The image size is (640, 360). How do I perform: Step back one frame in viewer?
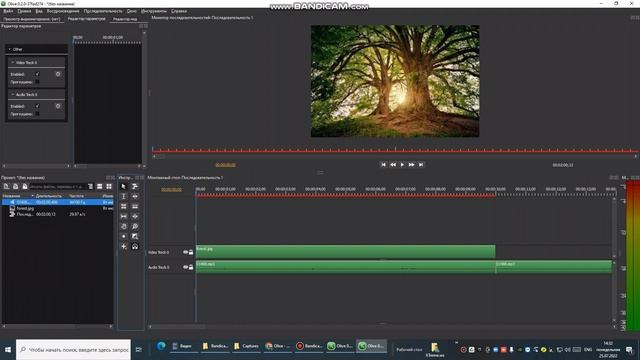pos(393,164)
